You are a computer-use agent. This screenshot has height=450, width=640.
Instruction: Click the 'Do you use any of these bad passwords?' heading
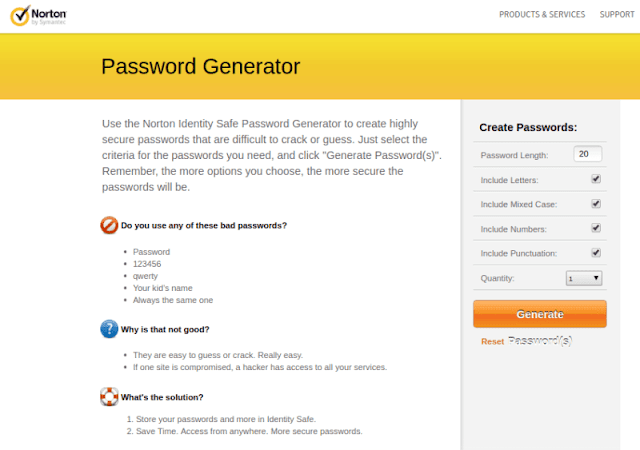coord(204,225)
